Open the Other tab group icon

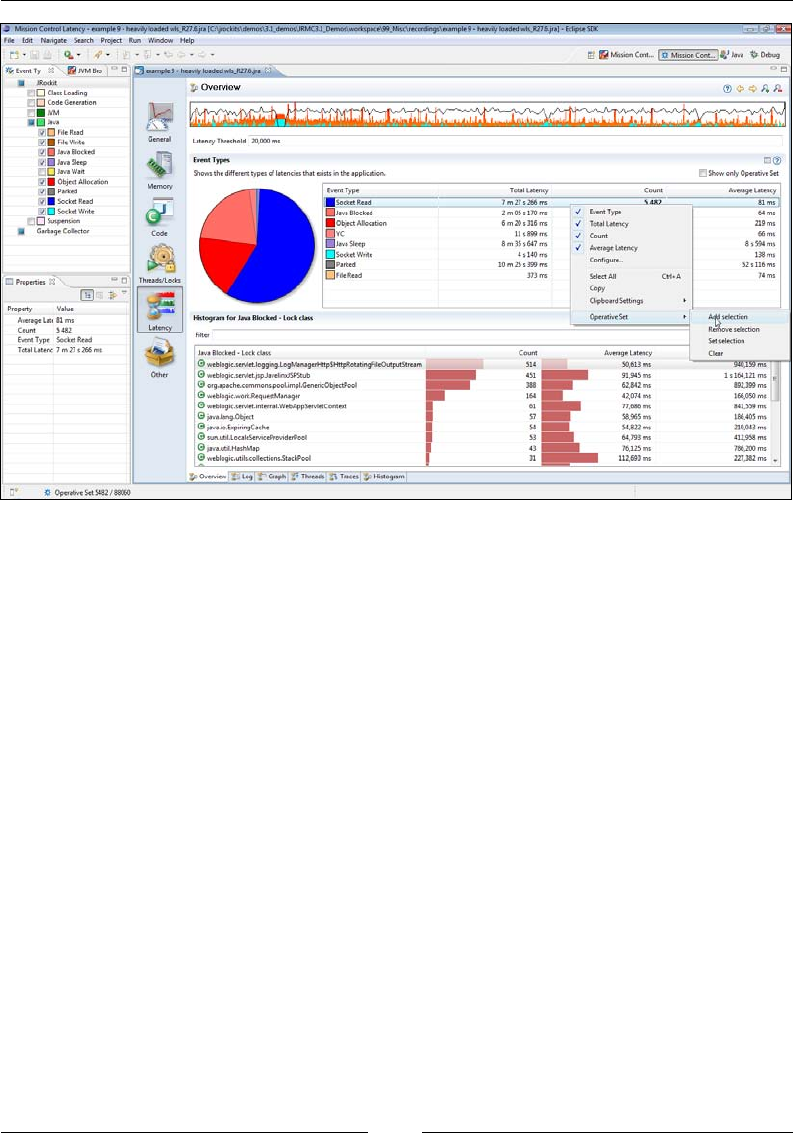[159, 354]
